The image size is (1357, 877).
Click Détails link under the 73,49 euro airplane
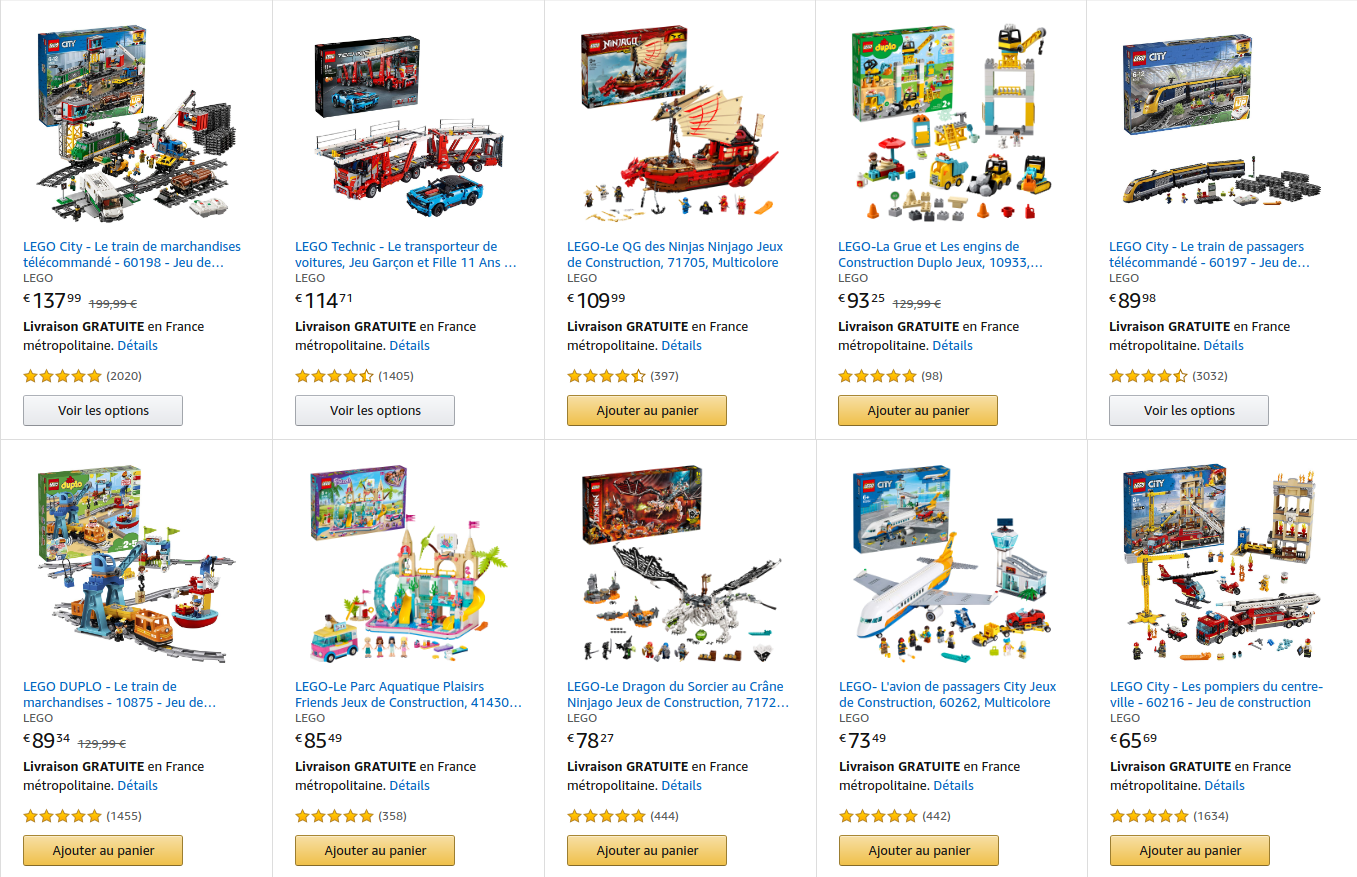(x=954, y=785)
